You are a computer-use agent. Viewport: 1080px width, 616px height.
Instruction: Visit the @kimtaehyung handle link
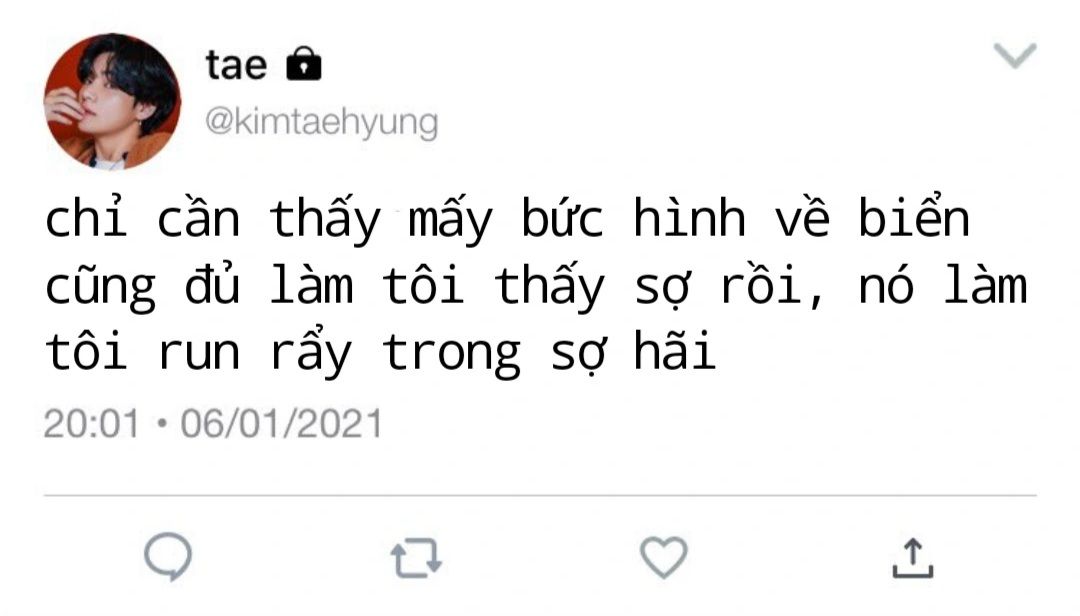pyautogui.click(x=321, y=123)
